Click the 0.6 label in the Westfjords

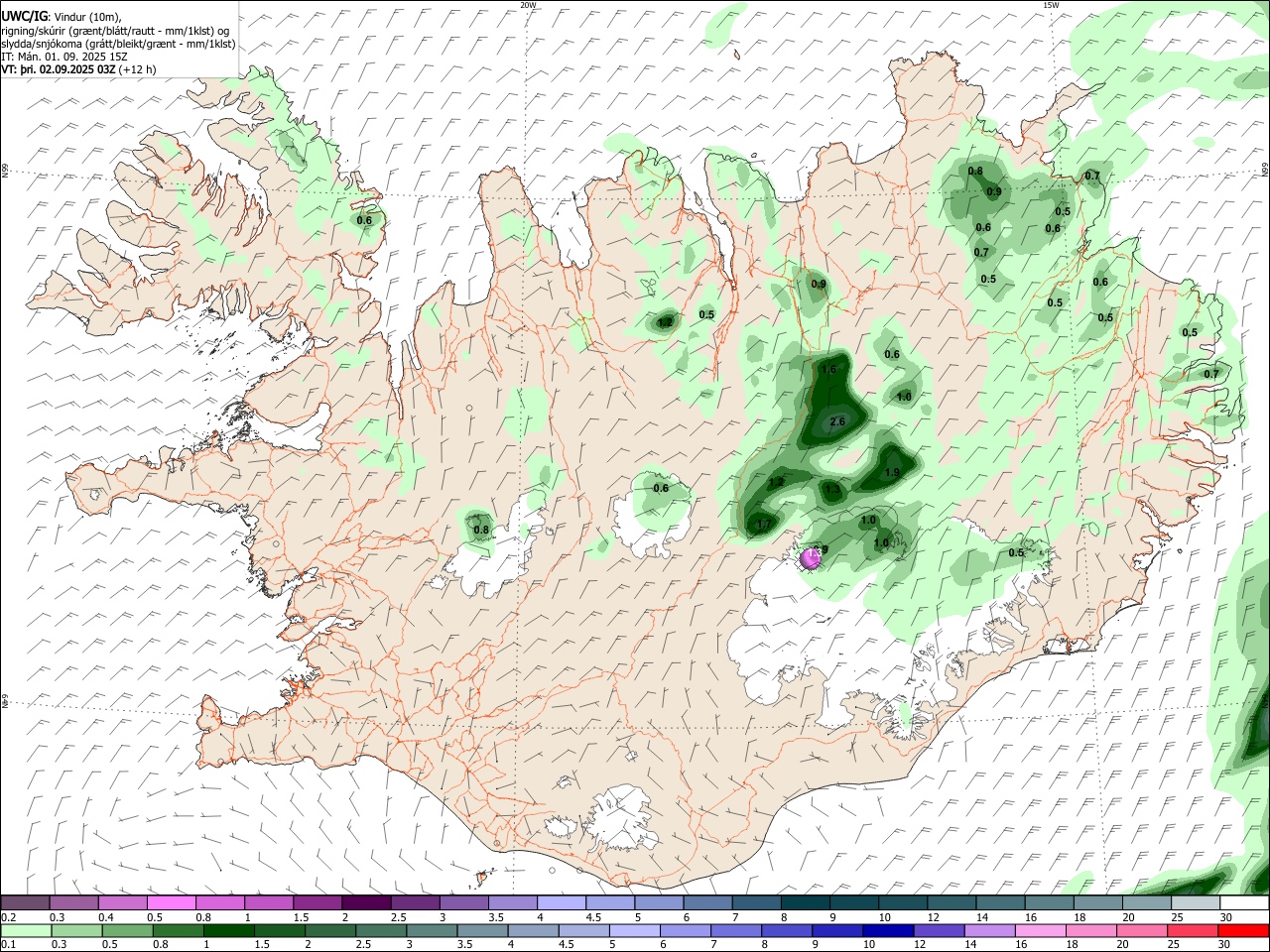[x=364, y=220]
